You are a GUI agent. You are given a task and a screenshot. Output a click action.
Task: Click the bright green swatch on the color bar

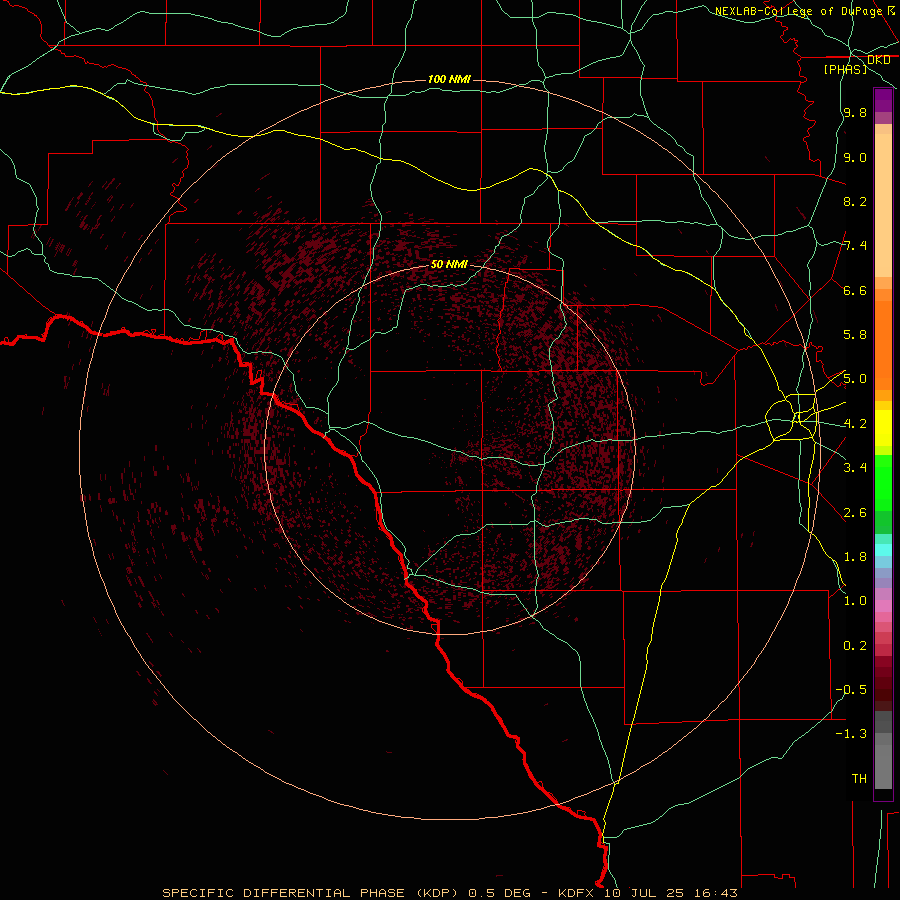[883, 483]
